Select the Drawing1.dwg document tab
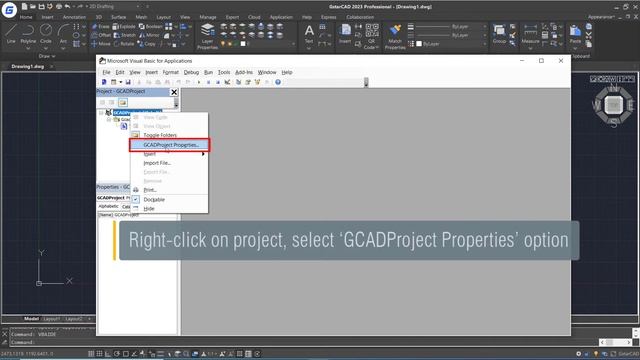640x360 pixels. 28,66
